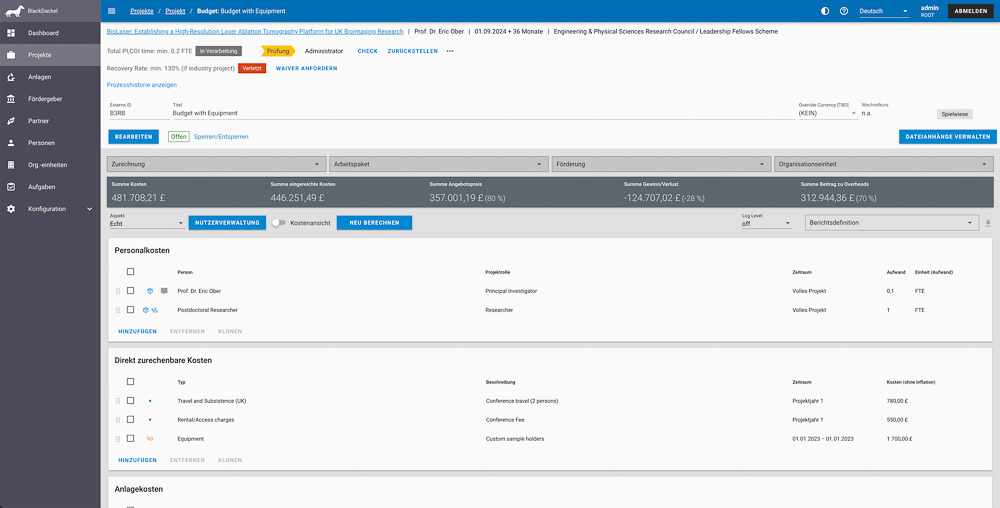
Task: Check the Postdoctoral Researcher row checkbox
Action: click(130, 310)
